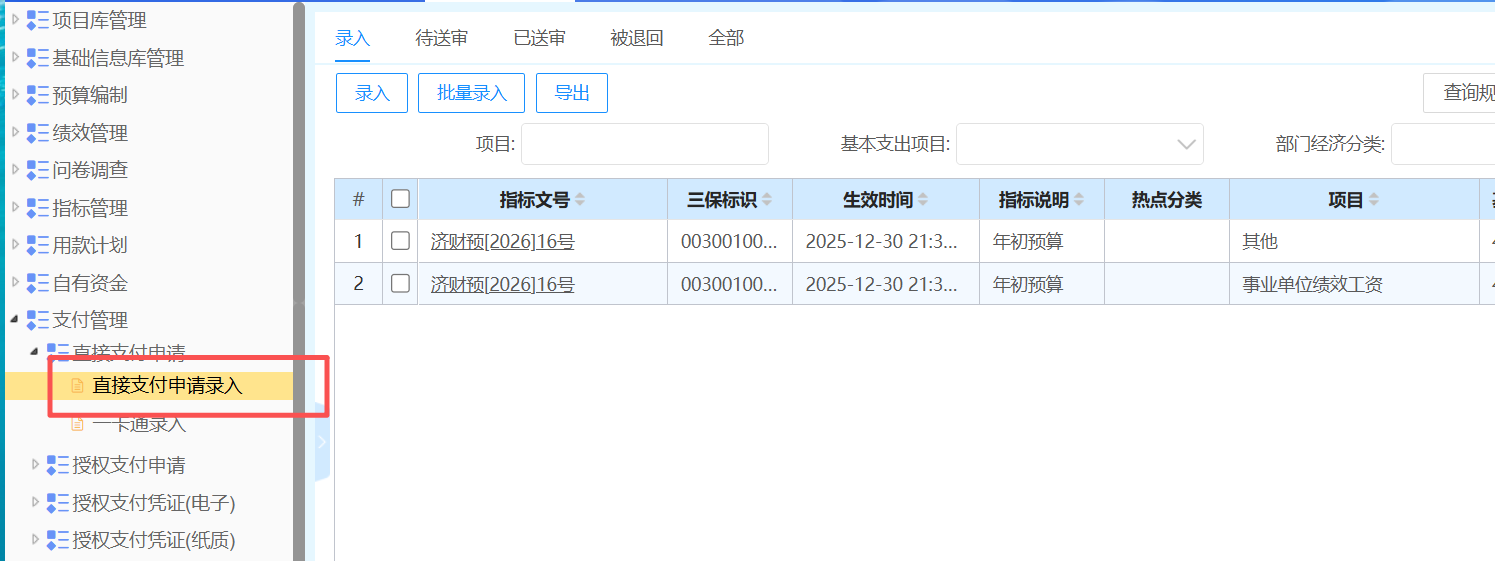This screenshot has width=1495, height=561.
Task: Click the 录入 button
Action: (372, 93)
